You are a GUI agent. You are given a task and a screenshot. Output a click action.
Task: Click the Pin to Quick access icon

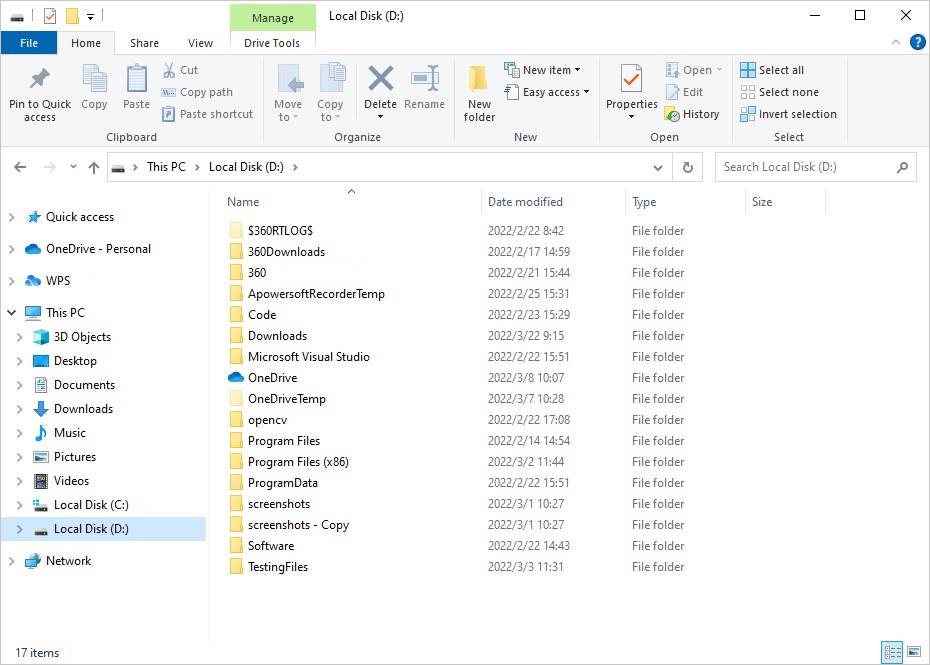[40, 79]
